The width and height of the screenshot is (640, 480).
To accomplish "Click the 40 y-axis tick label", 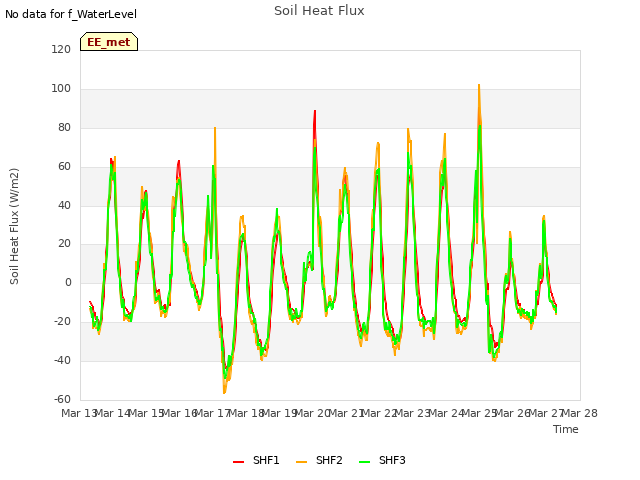I will pos(64,205).
